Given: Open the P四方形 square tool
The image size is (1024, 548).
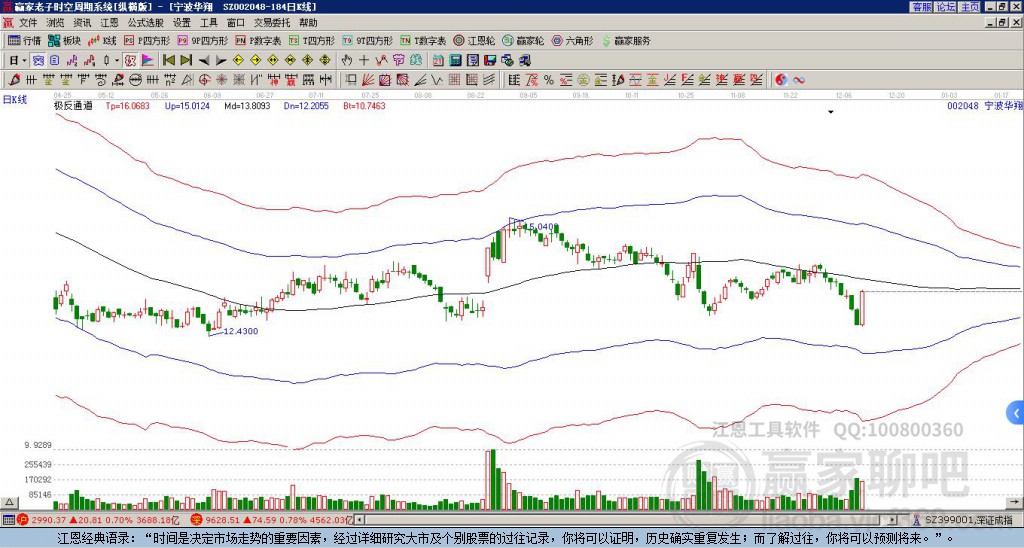Looking at the screenshot, I should (147, 40).
